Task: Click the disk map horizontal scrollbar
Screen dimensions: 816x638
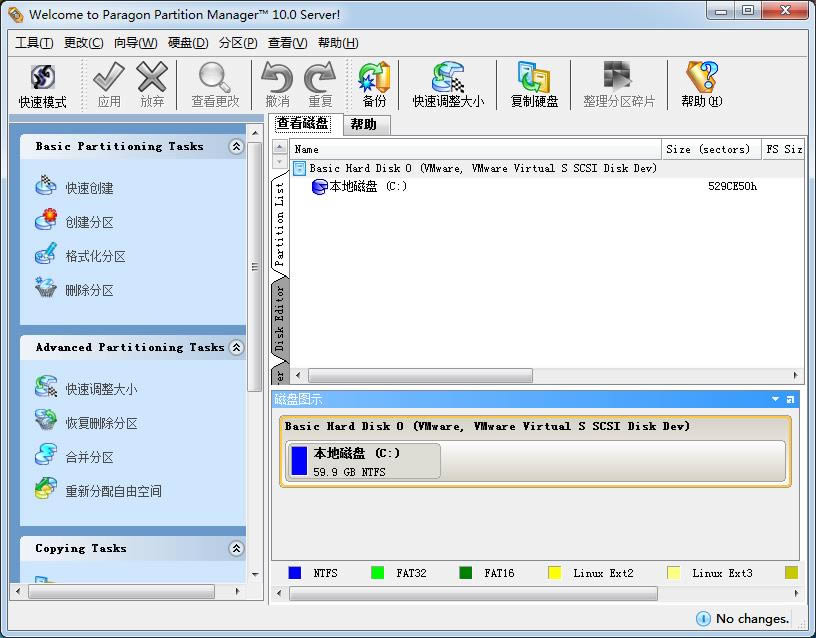Action: 473,593
